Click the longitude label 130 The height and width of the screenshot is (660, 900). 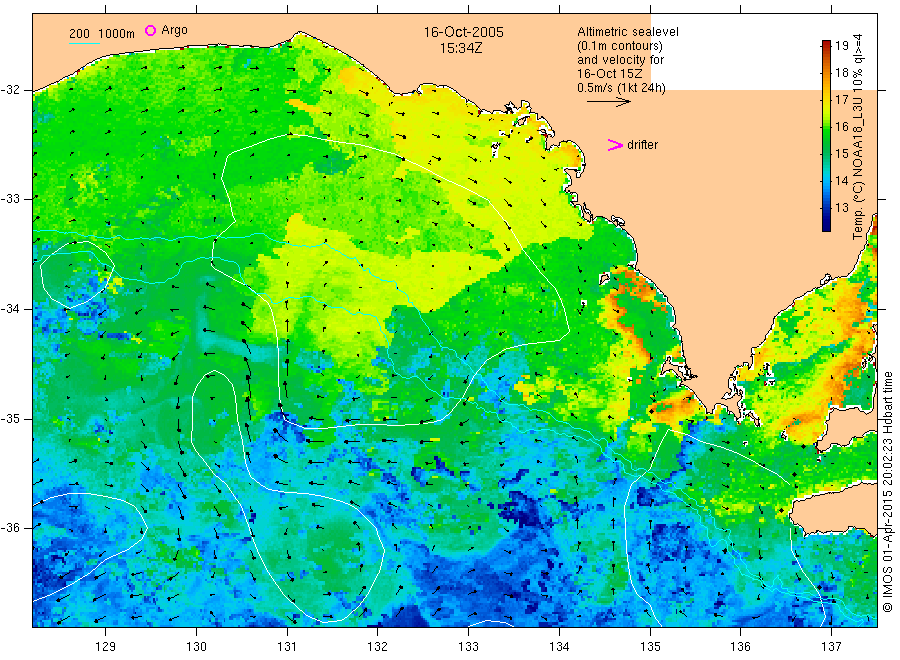tap(196, 647)
